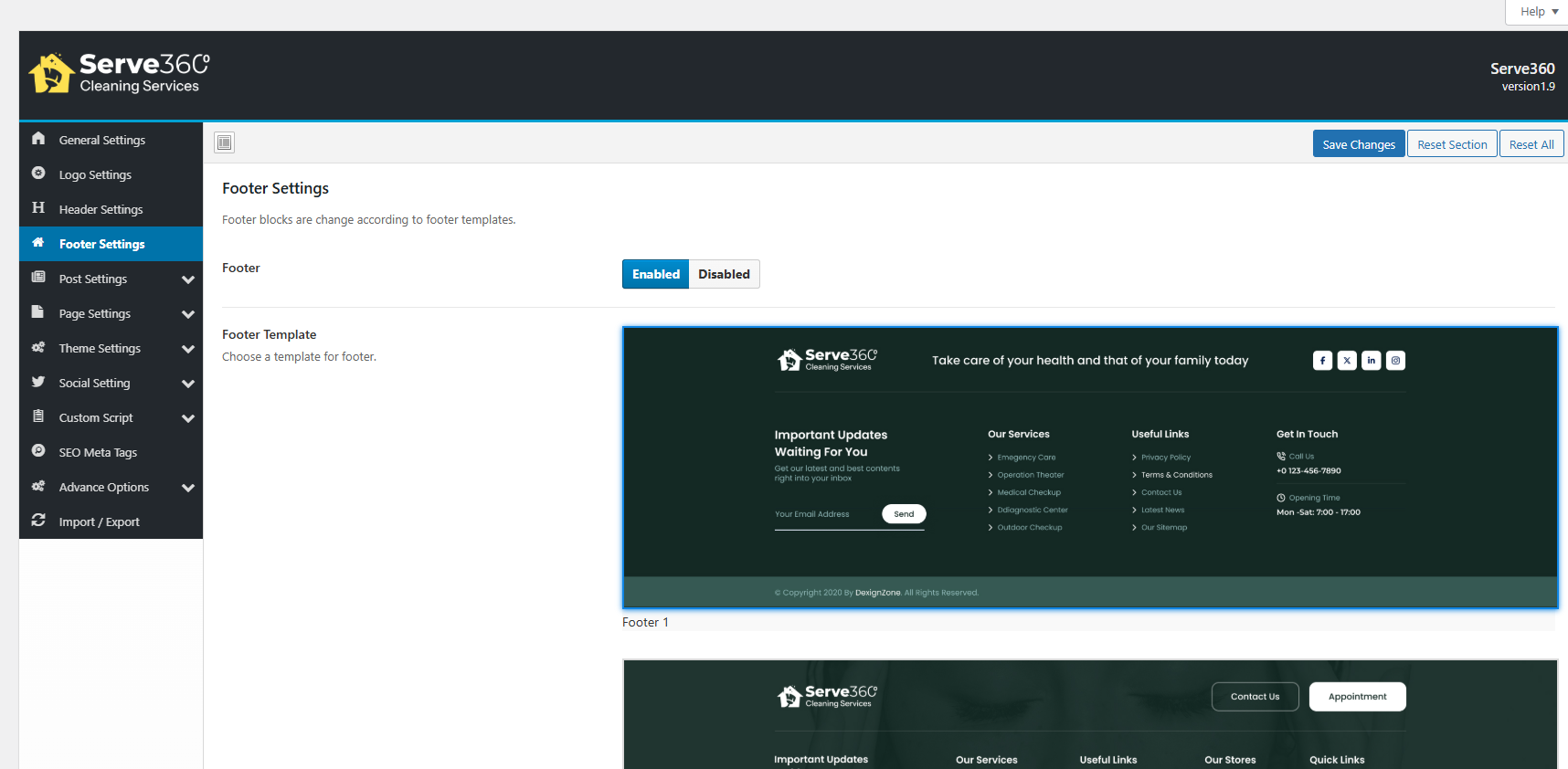The width and height of the screenshot is (1568, 769).
Task: Click the Reset Section button
Action: 1451,144
